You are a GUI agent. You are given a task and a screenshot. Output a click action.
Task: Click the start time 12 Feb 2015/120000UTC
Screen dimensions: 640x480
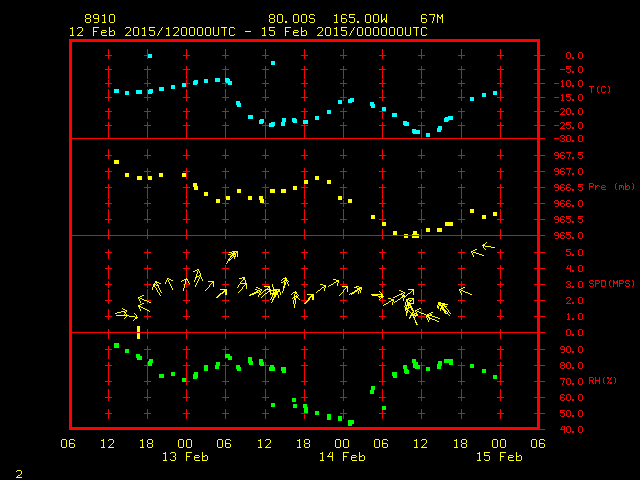click(152, 32)
